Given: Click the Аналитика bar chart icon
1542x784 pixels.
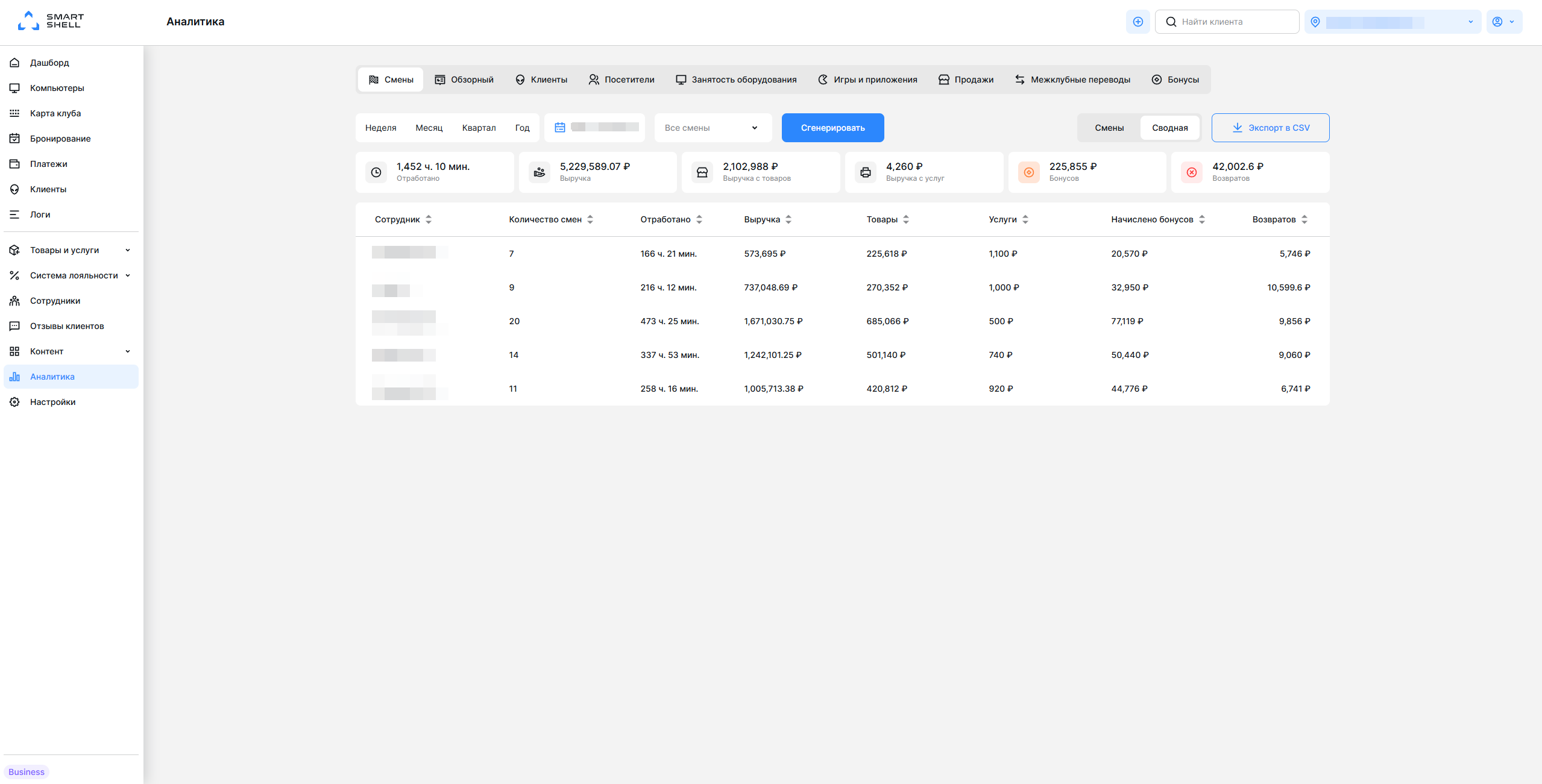Looking at the screenshot, I should tap(14, 377).
